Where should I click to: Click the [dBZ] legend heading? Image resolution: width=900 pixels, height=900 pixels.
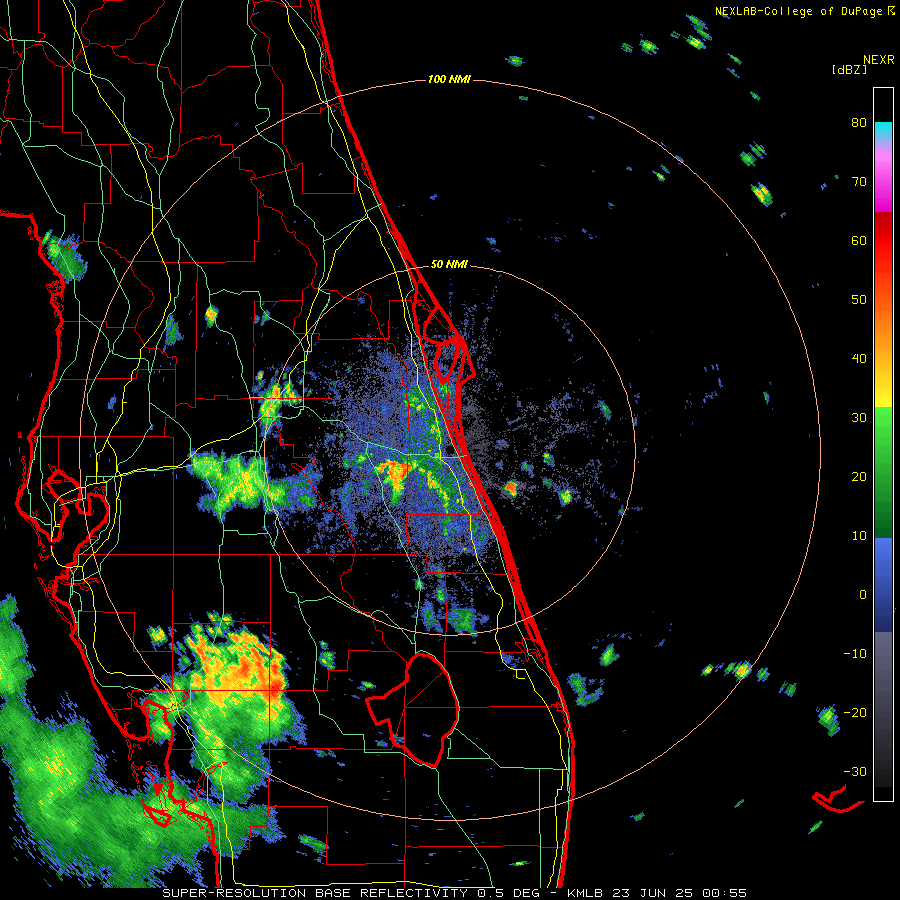[x=849, y=70]
